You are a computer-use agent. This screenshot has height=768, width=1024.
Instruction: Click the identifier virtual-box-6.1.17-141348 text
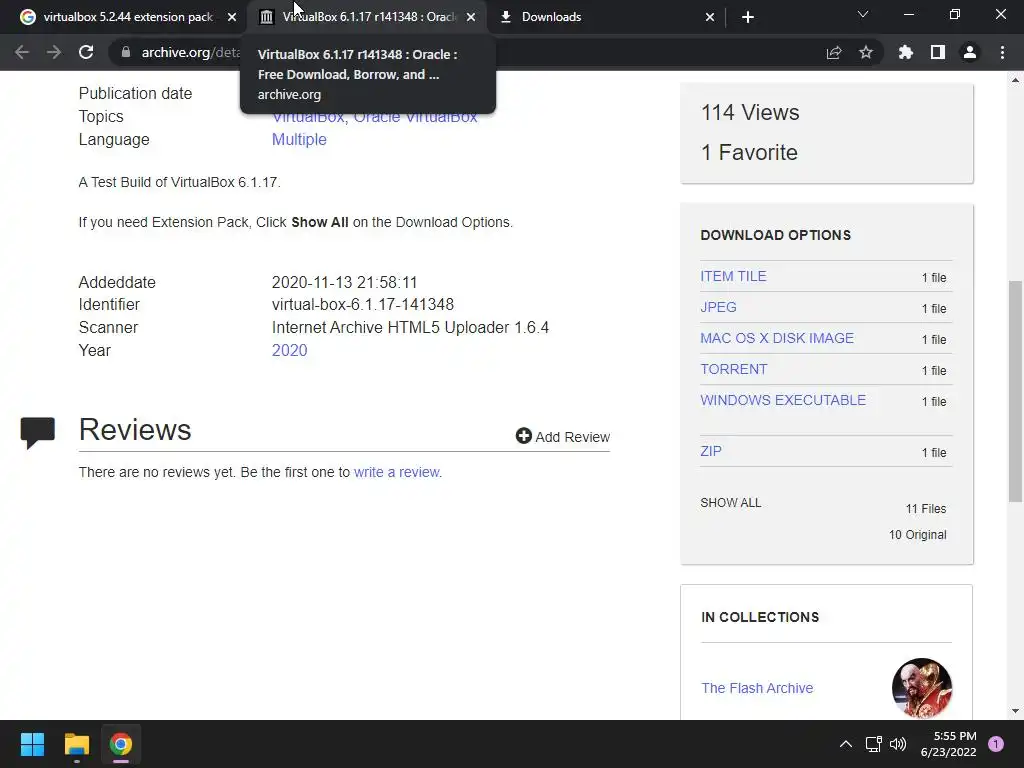(362, 304)
